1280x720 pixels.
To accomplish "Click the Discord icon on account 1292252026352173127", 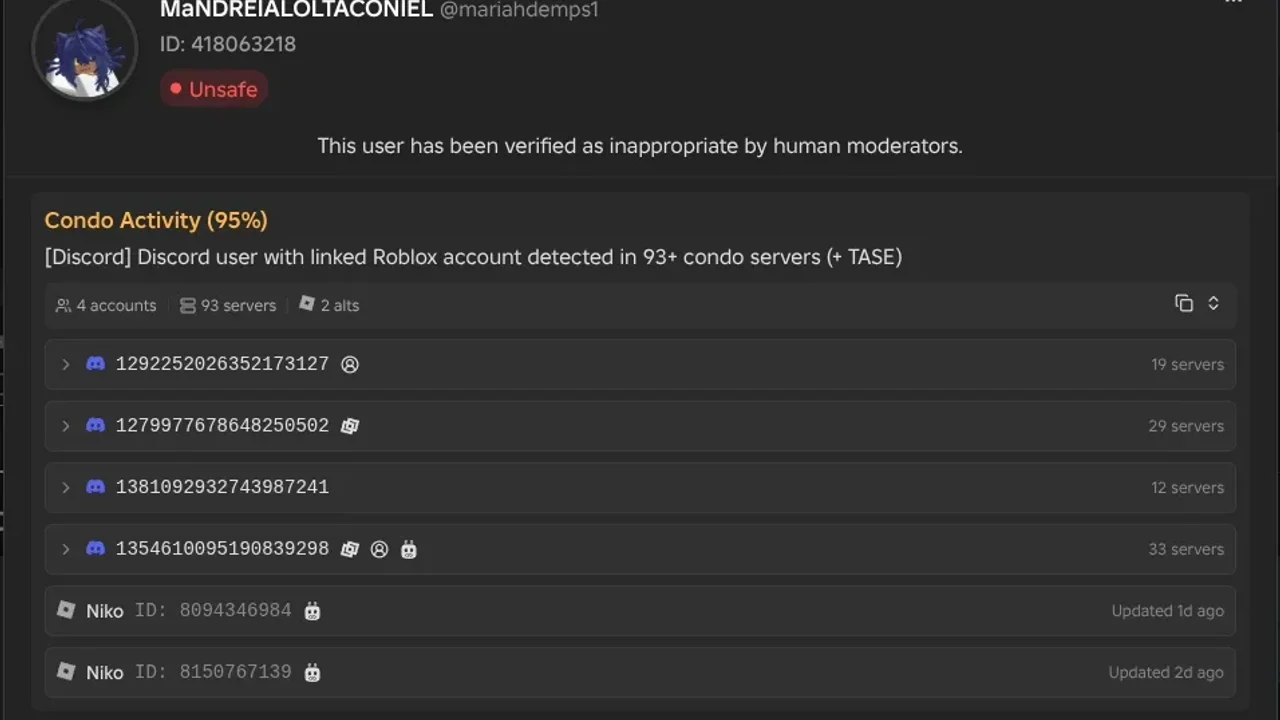I will (95, 364).
